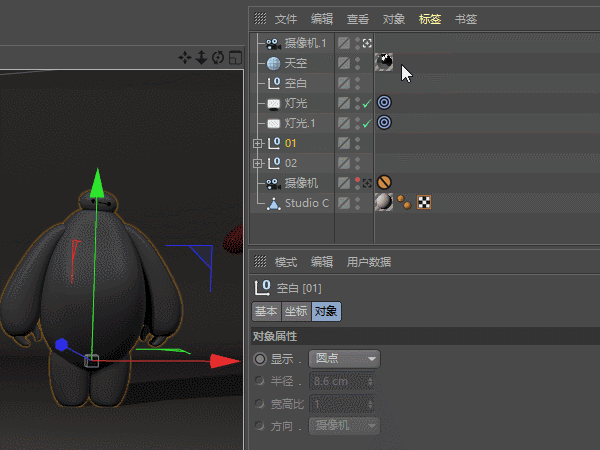The width and height of the screenshot is (600, 450).
Task: Click the 宽高比 stepper arrows
Action: coord(370,404)
